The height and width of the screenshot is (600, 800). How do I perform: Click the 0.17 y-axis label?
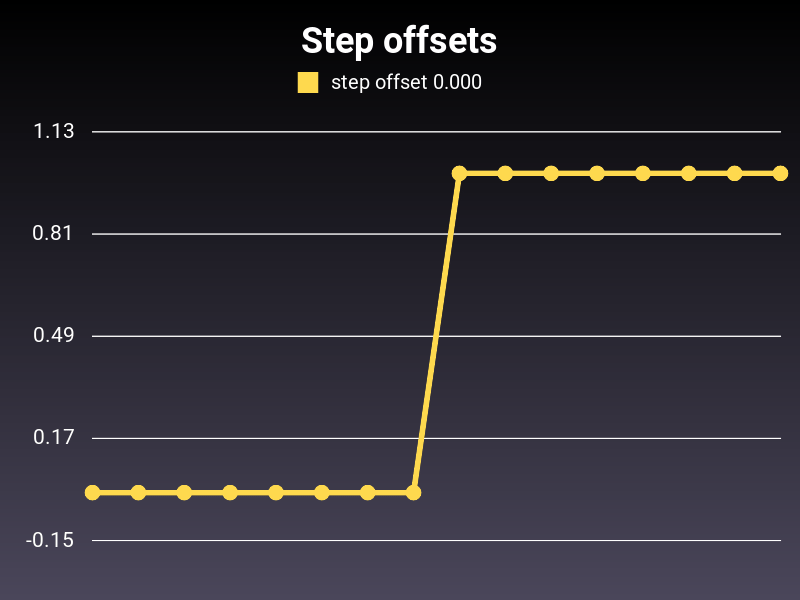point(54,438)
